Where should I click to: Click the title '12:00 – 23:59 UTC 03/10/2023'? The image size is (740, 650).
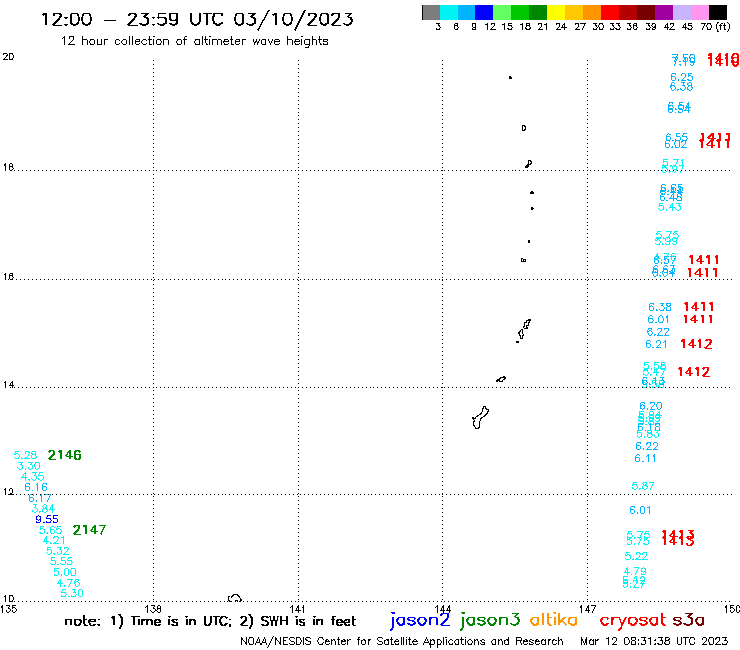197,19
